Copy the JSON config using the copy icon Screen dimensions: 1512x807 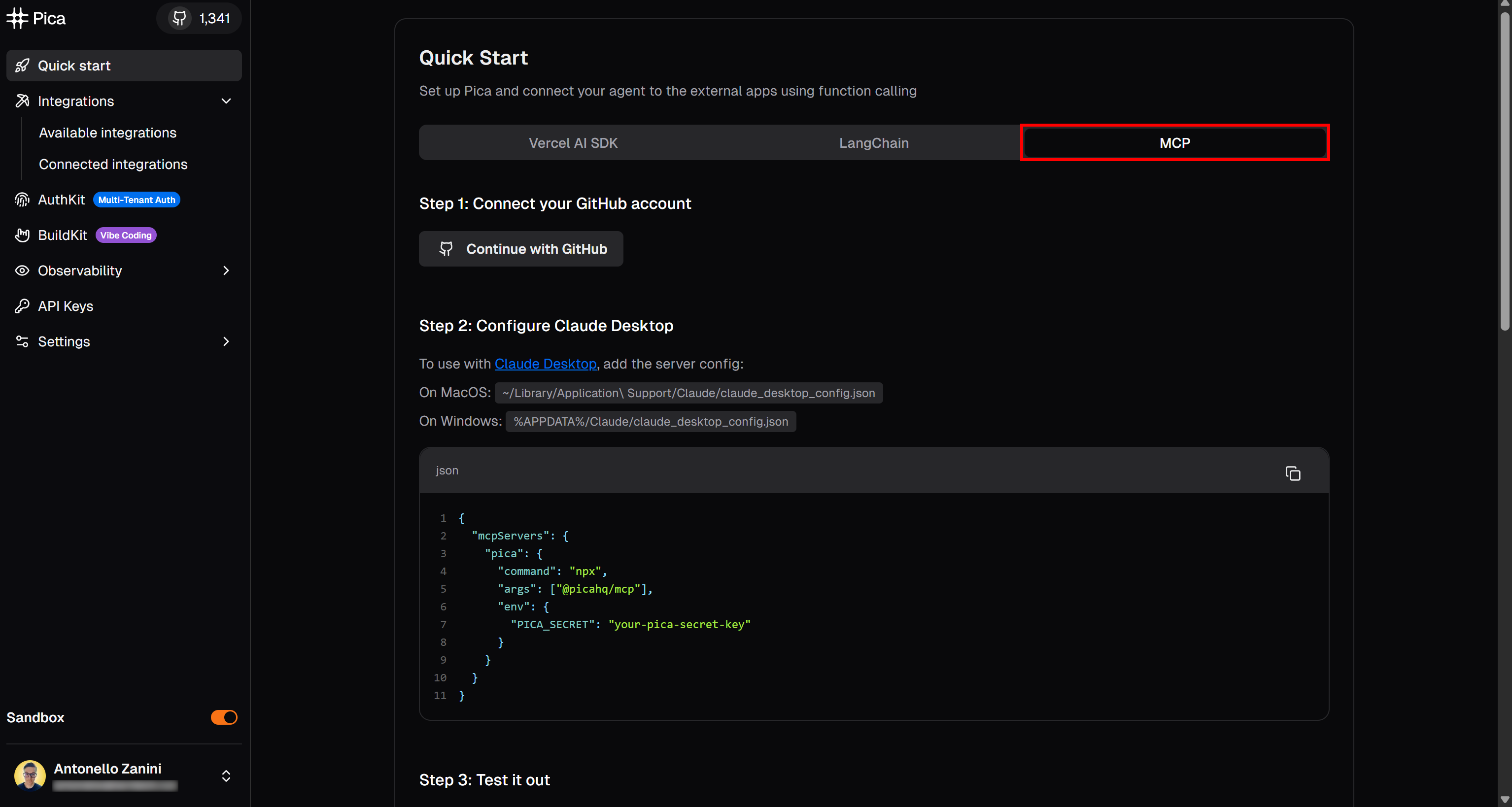1293,473
